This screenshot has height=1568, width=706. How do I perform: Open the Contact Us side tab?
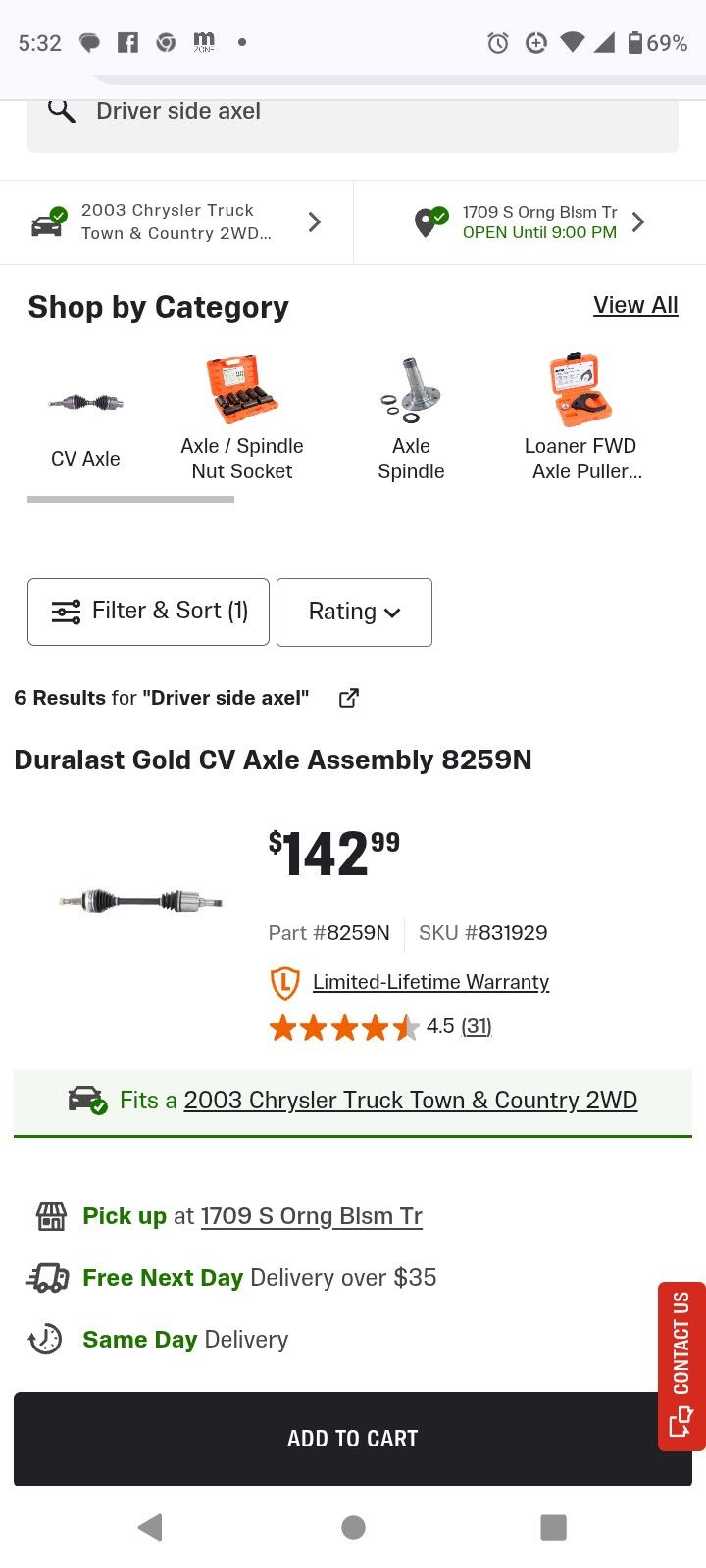click(x=681, y=1365)
